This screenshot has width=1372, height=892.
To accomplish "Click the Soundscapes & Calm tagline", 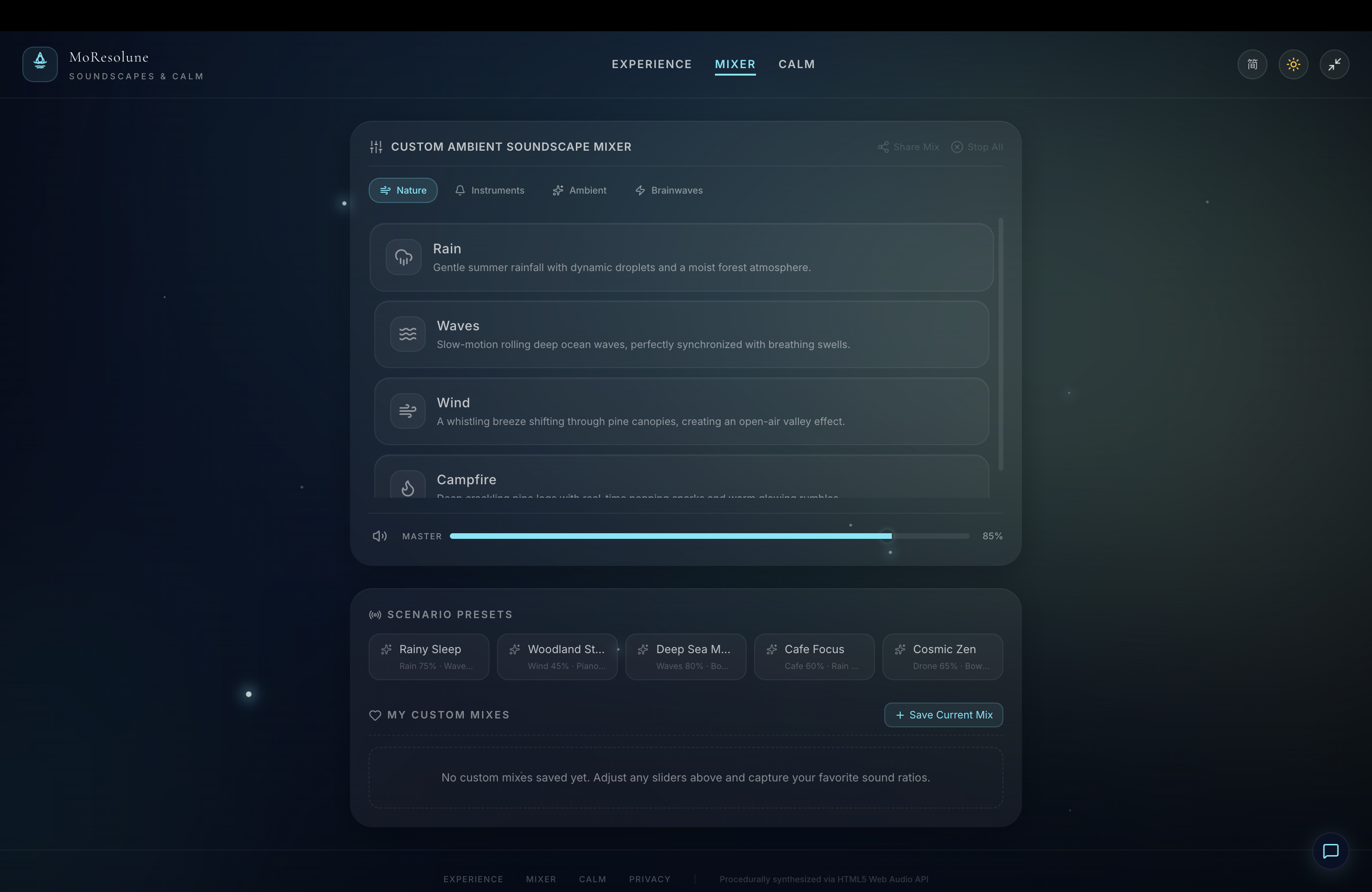I will tap(137, 77).
